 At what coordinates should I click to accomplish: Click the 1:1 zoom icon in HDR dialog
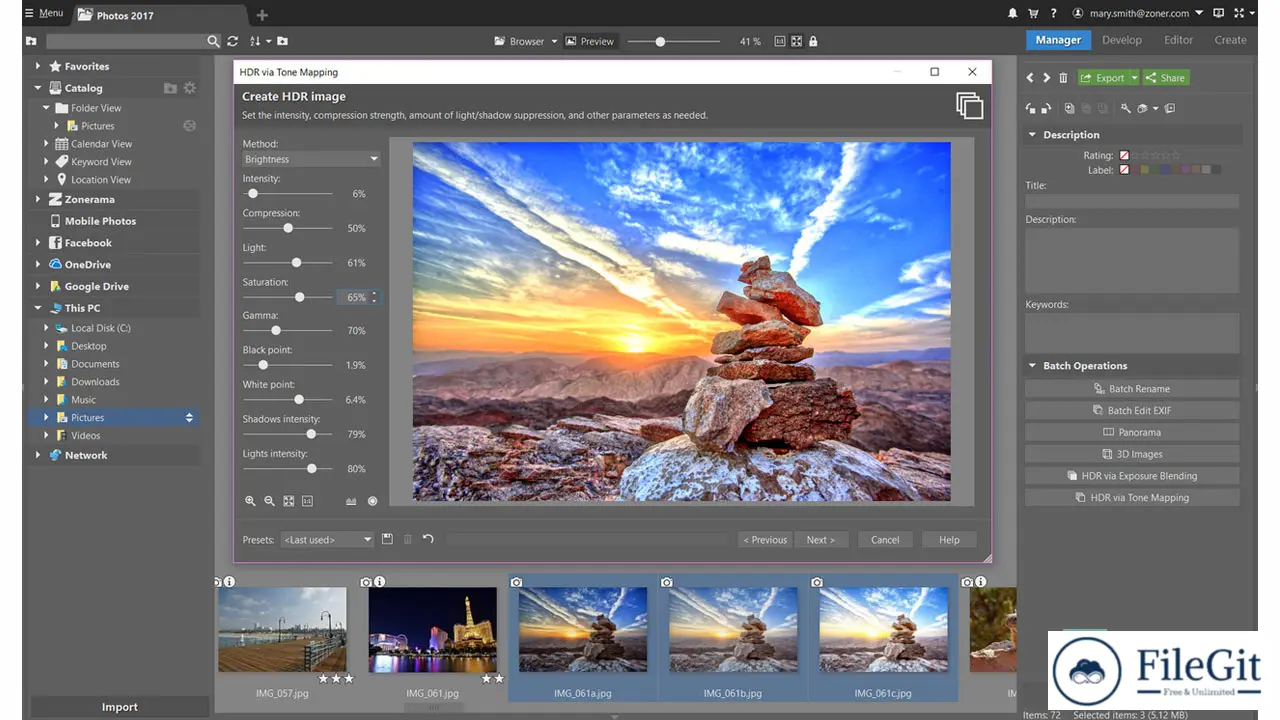click(x=307, y=501)
